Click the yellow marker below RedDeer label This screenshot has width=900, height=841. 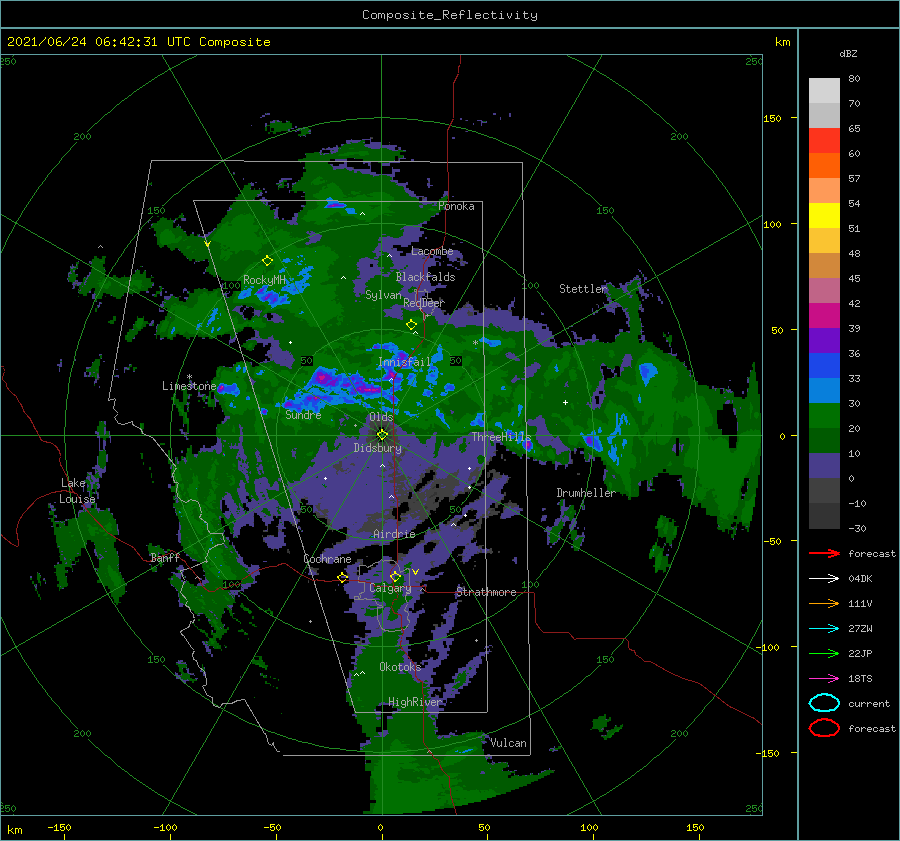[412, 325]
